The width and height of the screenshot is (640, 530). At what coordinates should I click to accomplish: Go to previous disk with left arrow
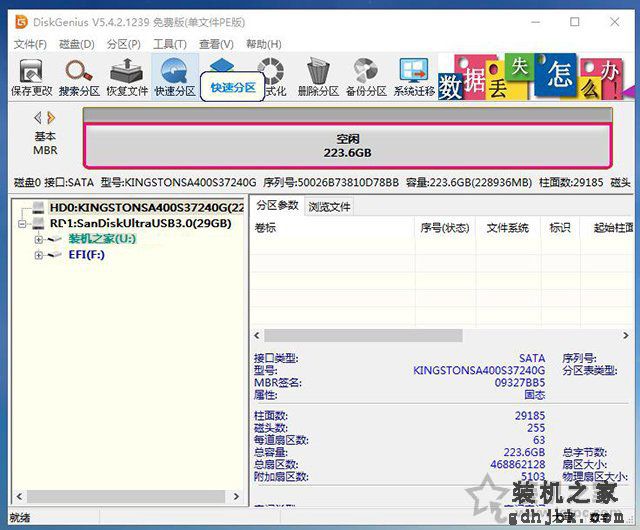[x=38, y=118]
